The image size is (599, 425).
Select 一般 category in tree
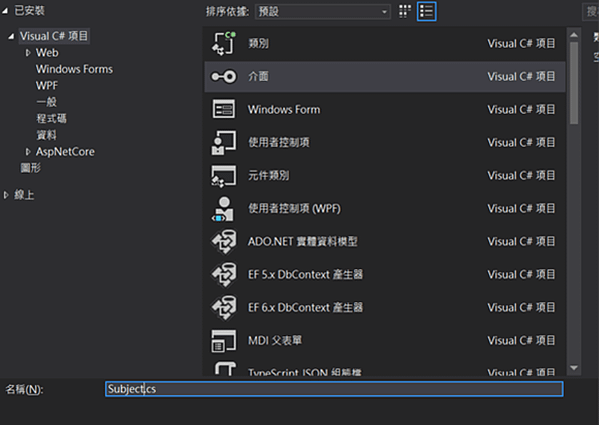46,102
